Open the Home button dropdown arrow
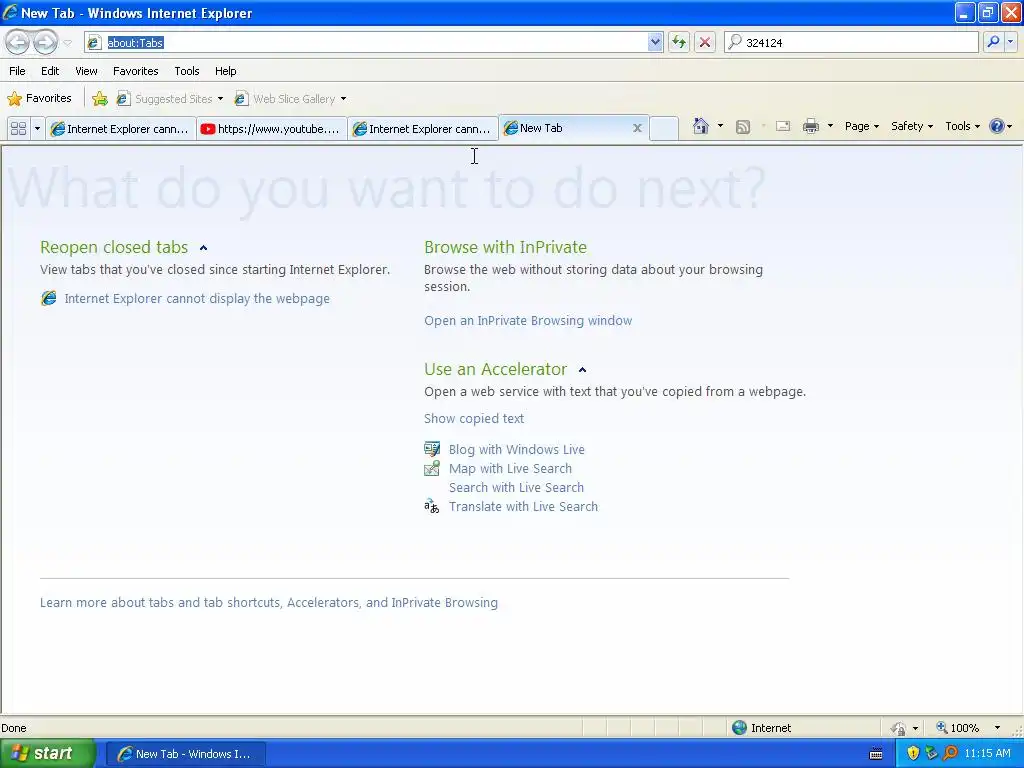The height and width of the screenshot is (768, 1024). point(720,126)
